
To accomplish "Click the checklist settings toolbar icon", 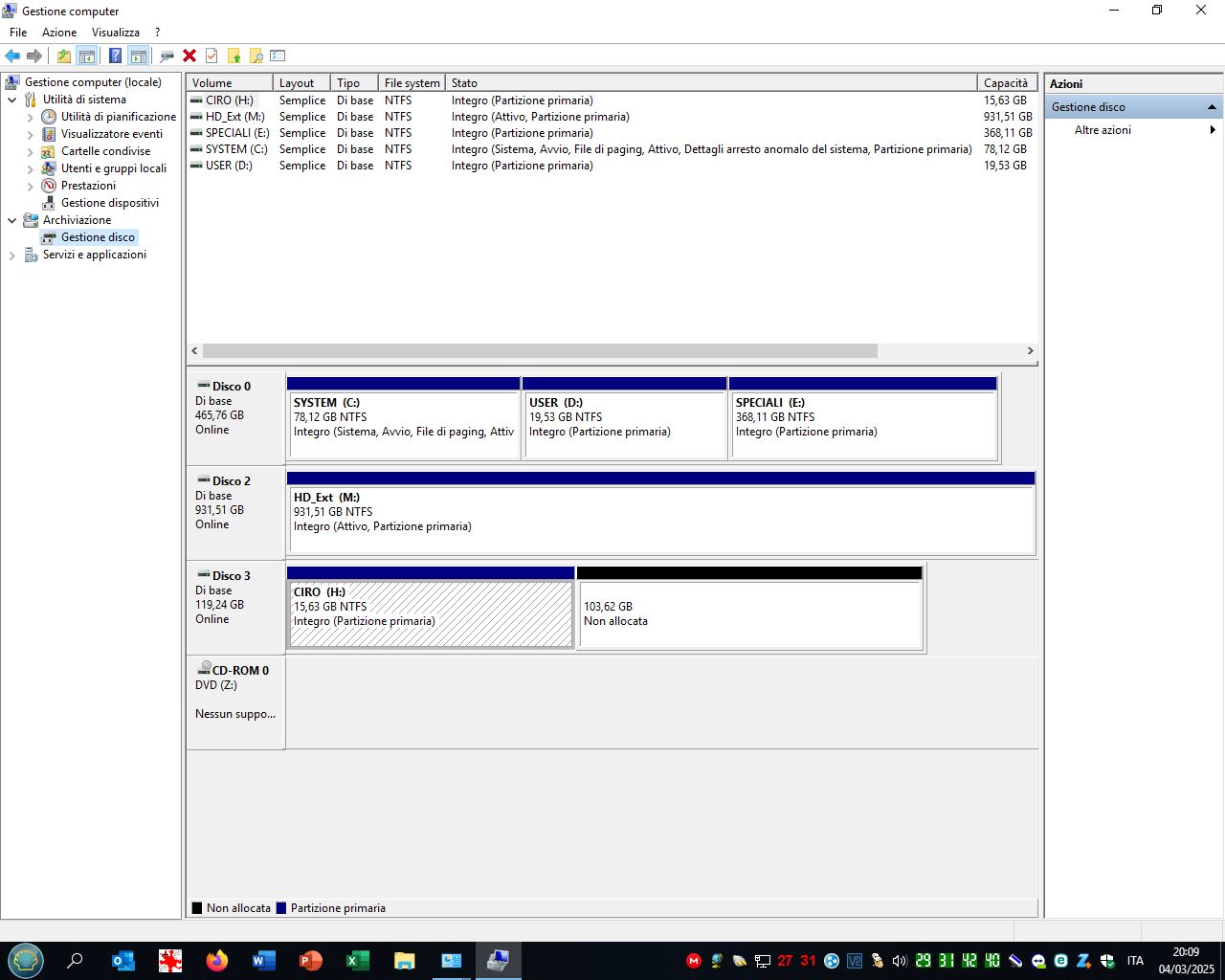I will click(x=278, y=56).
